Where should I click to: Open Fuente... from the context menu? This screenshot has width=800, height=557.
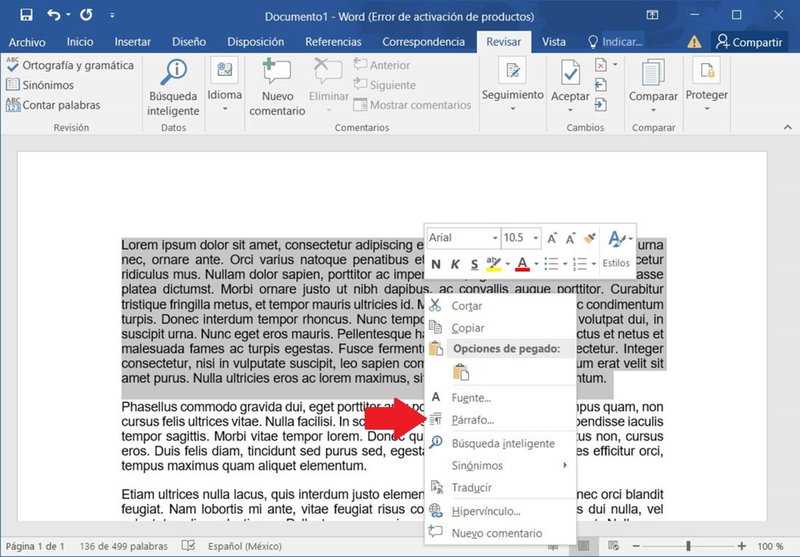(x=501, y=397)
